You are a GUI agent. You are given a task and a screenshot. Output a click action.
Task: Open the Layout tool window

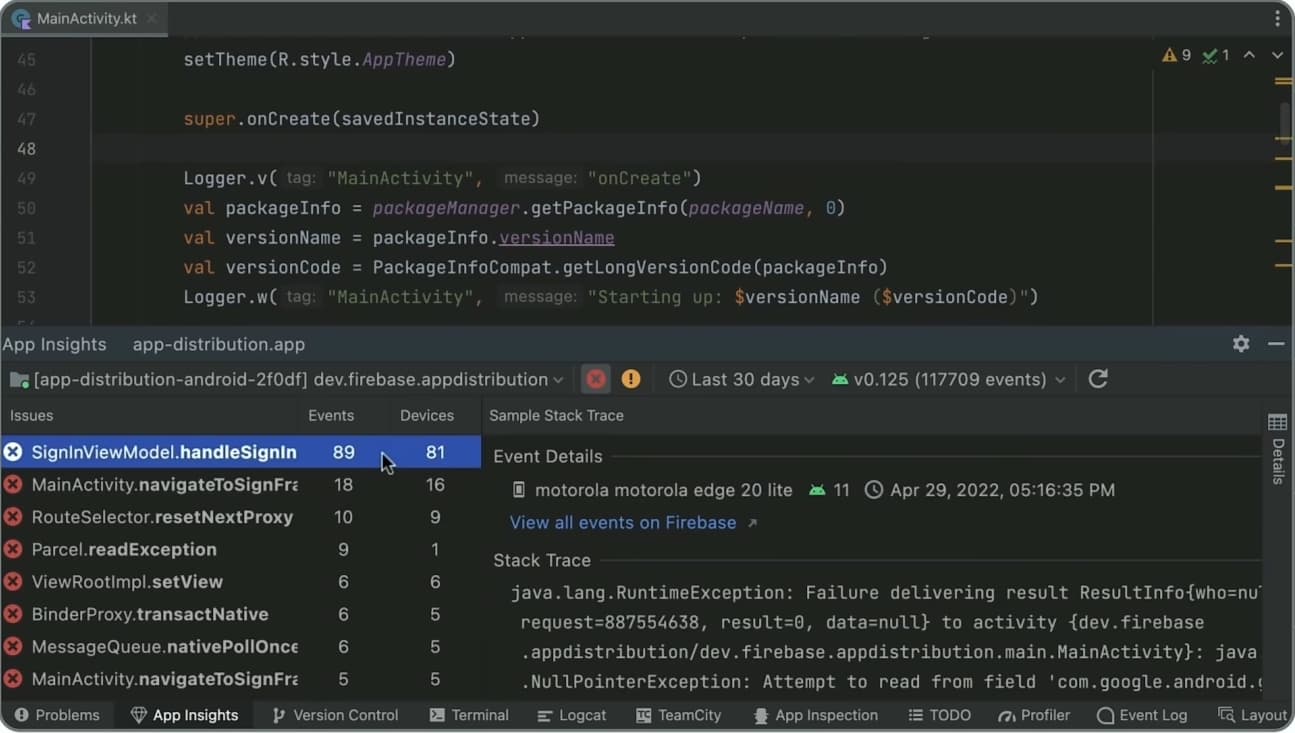[1253, 715]
